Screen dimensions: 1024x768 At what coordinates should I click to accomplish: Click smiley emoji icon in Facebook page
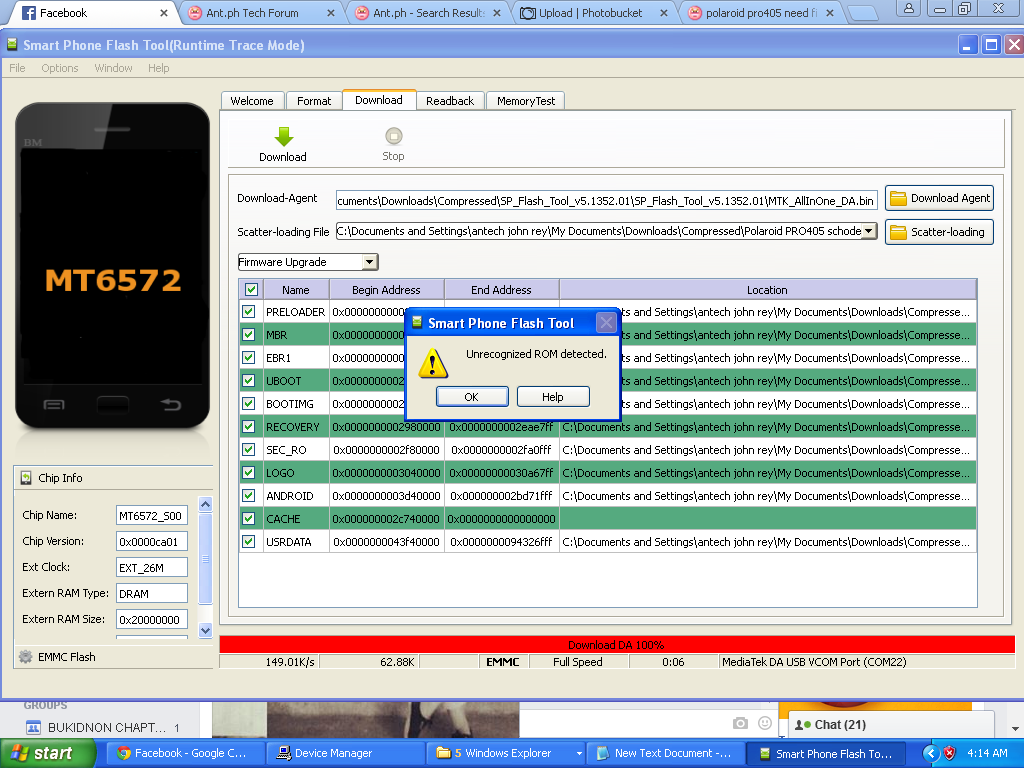(765, 723)
